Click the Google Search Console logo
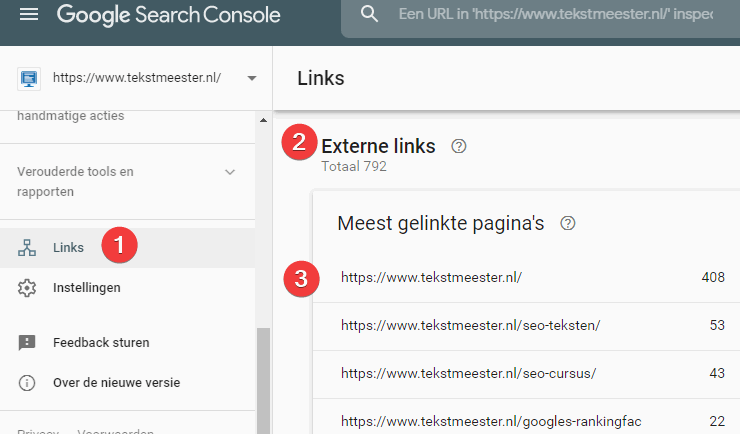This screenshot has width=740, height=434. coord(168,15)
